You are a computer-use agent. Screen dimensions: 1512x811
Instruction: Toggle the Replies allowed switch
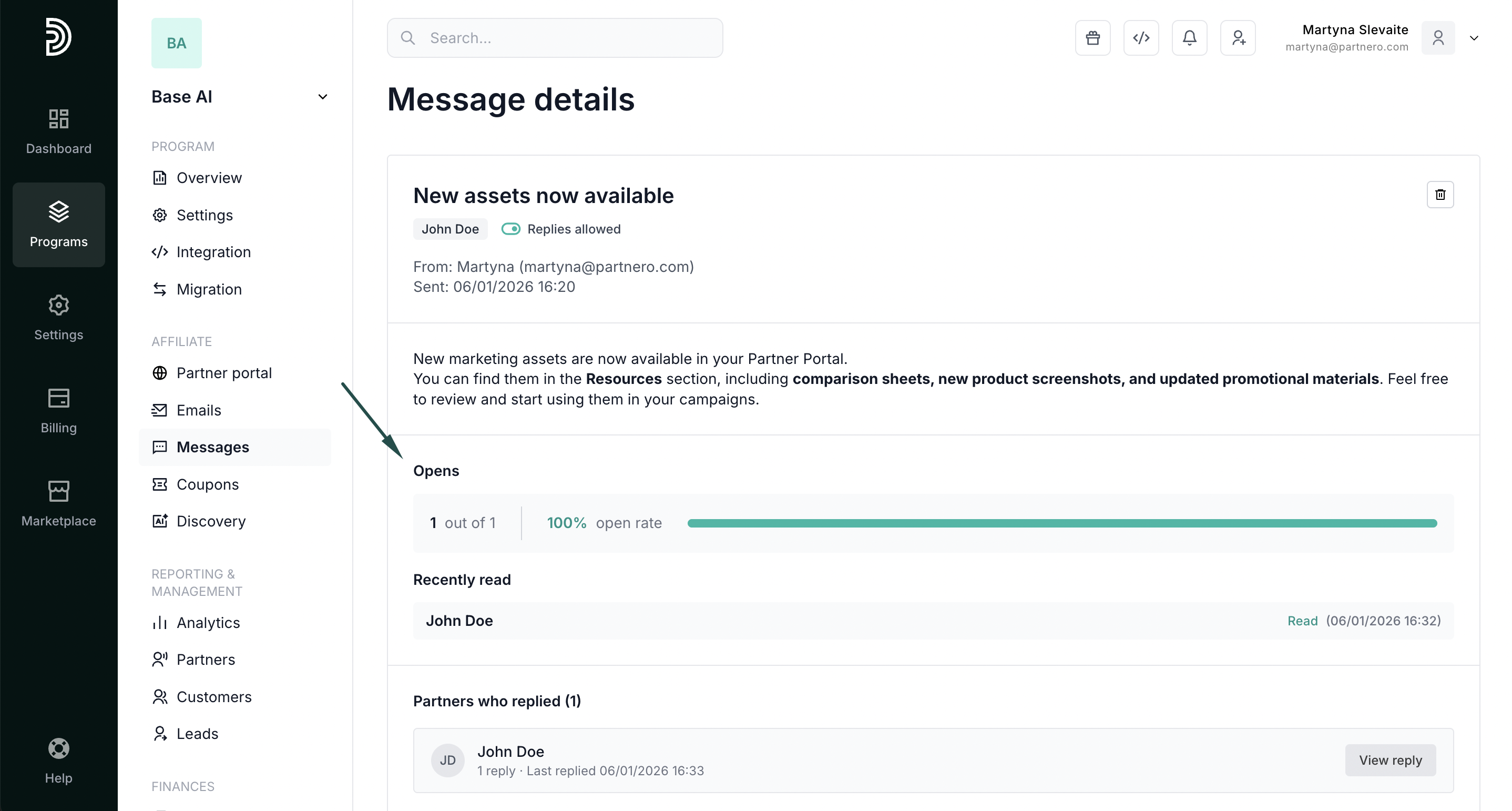click(510, 229)
